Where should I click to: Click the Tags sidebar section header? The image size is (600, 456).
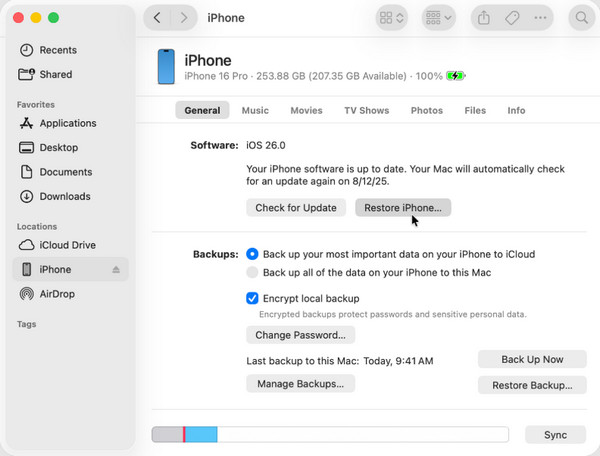coord(26,324)
